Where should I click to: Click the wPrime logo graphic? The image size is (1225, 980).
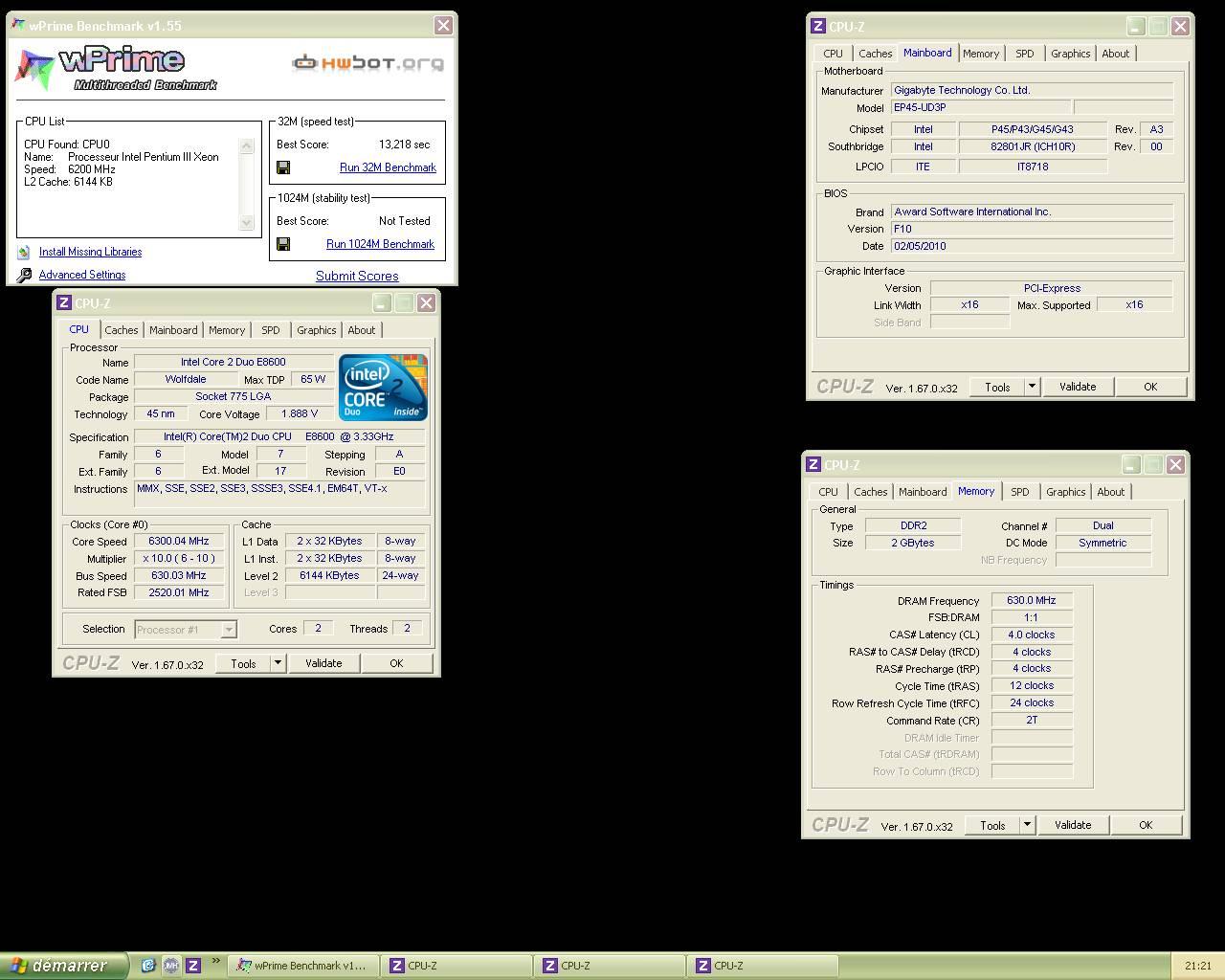[116, 69]
